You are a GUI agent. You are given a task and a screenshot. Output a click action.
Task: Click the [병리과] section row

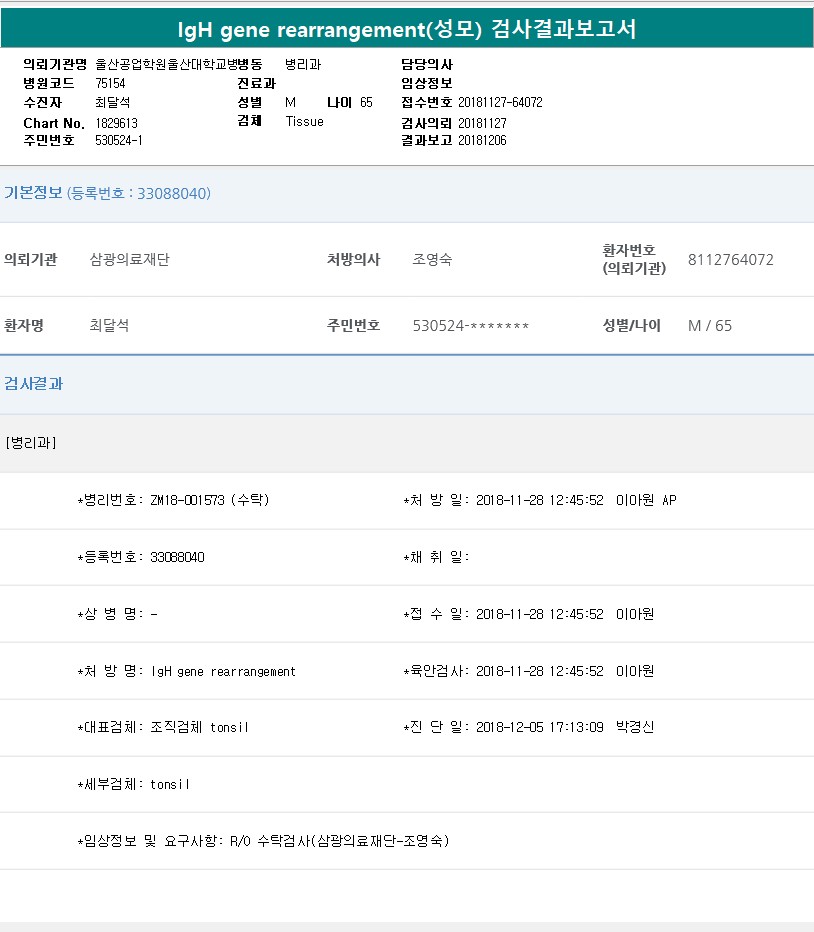coord(31,443)
